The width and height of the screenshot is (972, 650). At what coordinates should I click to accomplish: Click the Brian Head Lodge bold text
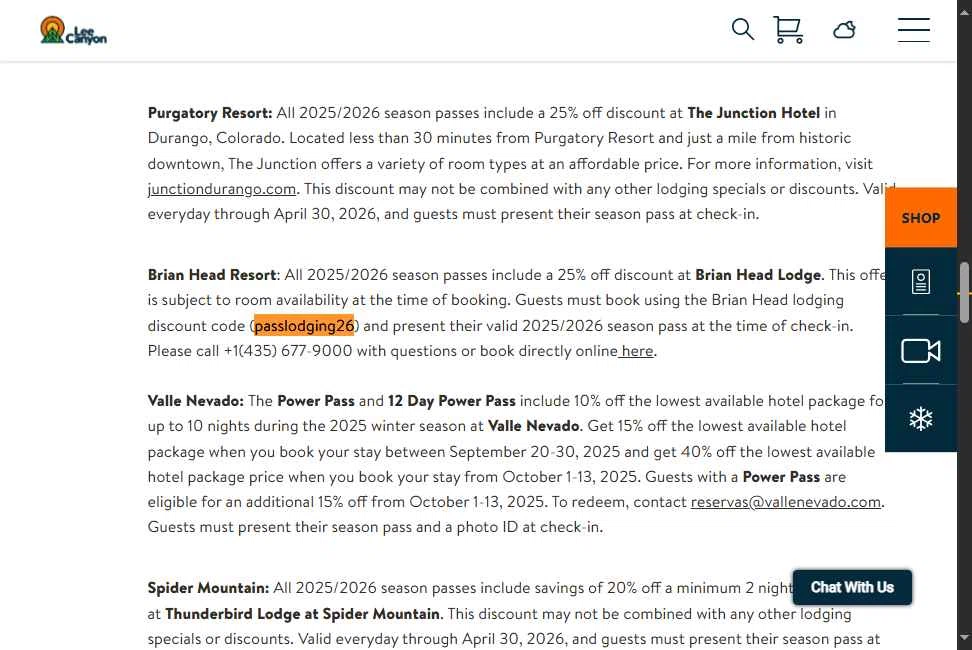(758, 274)
